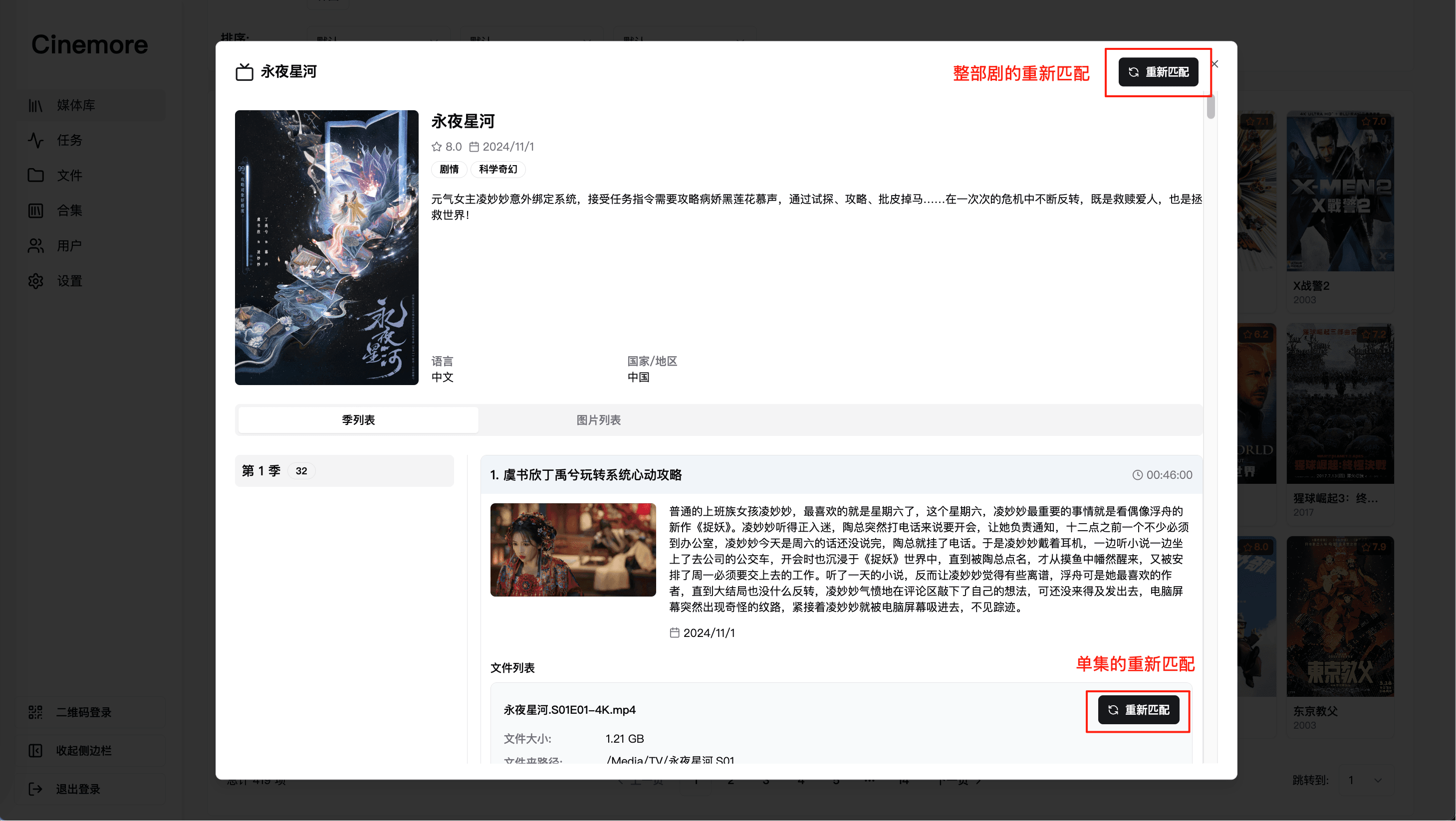Viewport: 1456px width, 821px height.
Task: Open Settings gear icon in sidebar
Action: click(35, 281)
